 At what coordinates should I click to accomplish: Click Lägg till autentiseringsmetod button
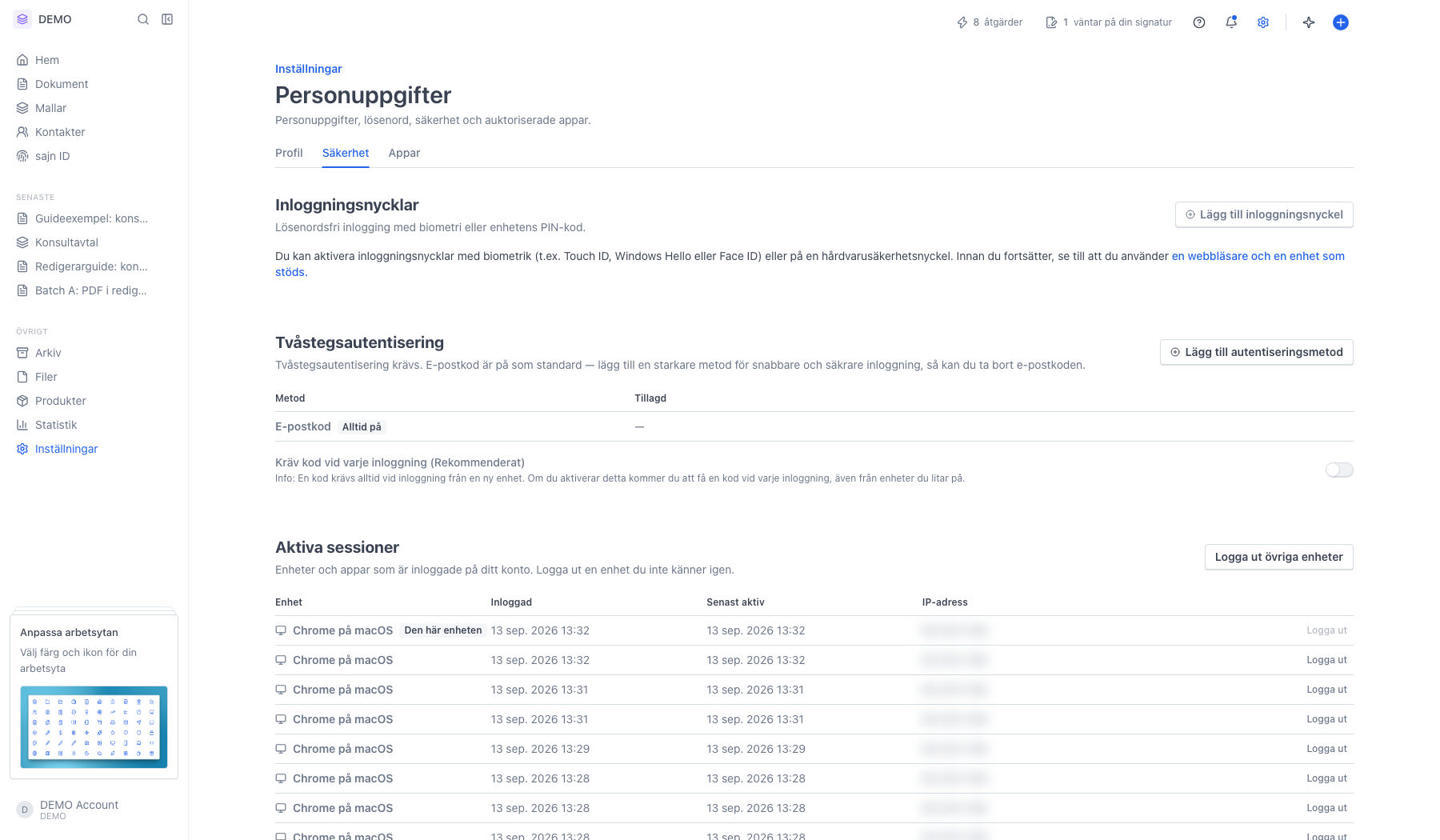(1257, 352)
